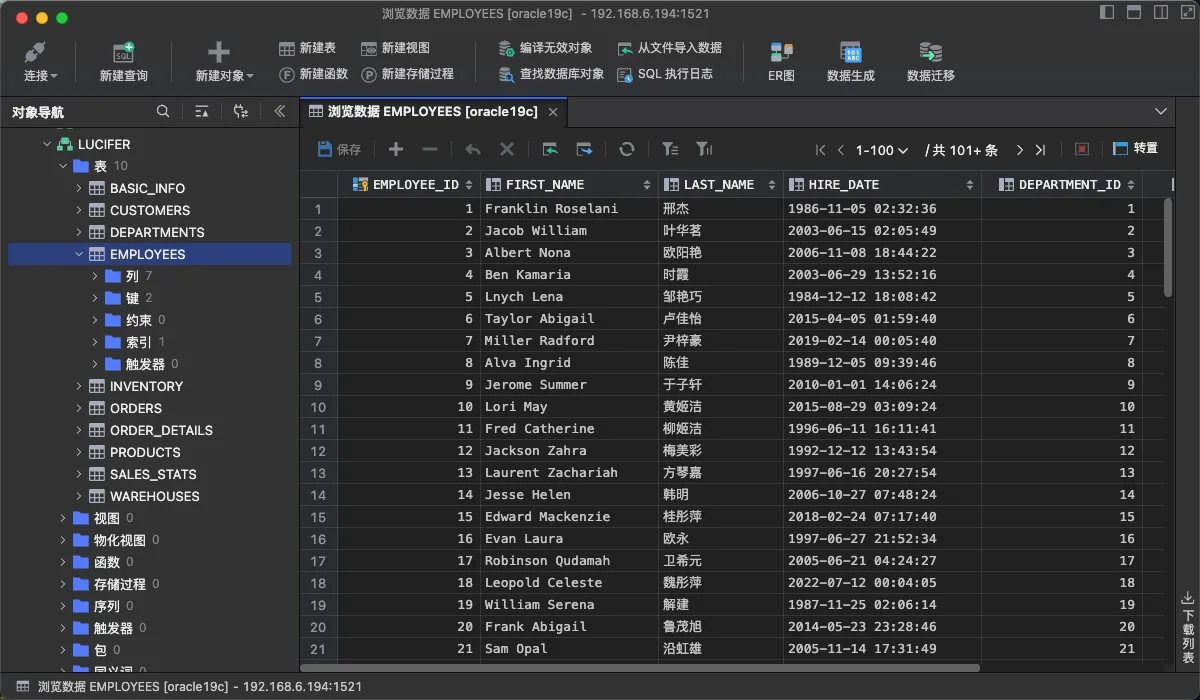Add a new row with plus icon
This screenshot has width=1200, height=700.
click(396, 149)
